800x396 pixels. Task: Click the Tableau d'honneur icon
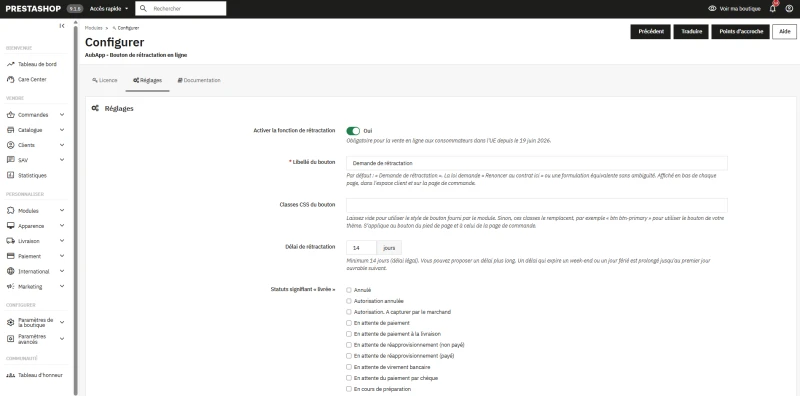[x=11, y=375]
